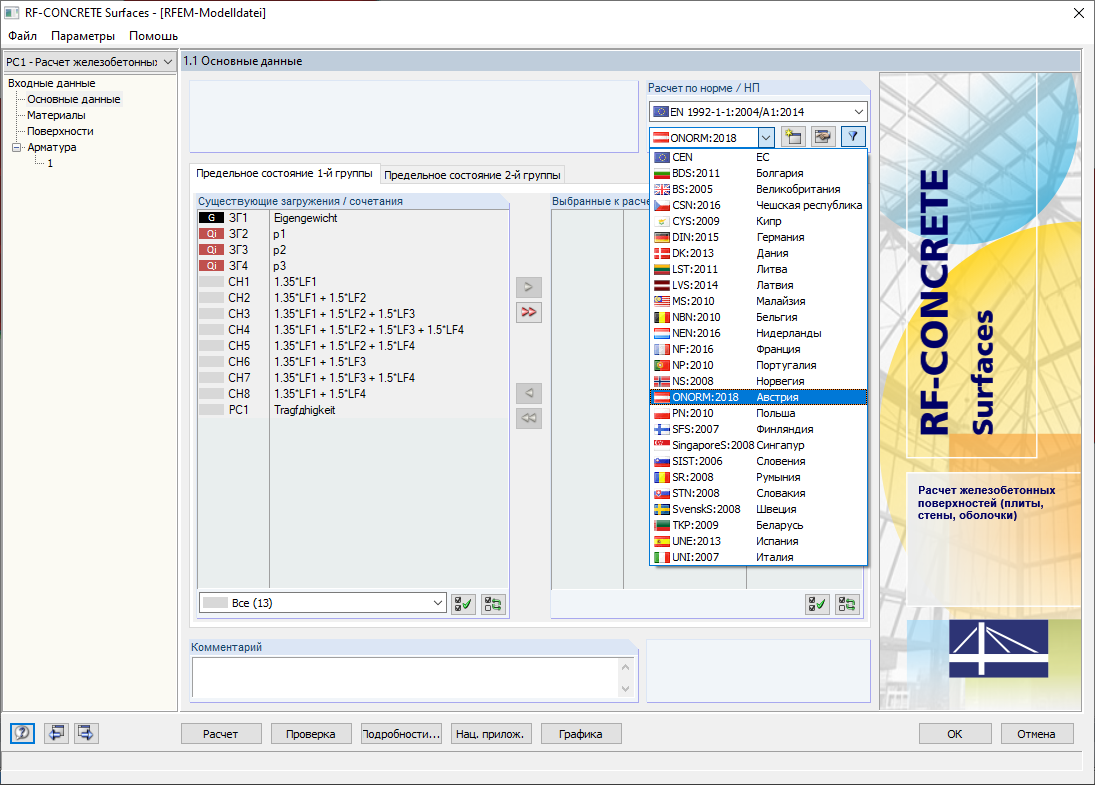Collapse the Арматура tree node
This screenshot has height=785, width=1095.
click(16, 147)
